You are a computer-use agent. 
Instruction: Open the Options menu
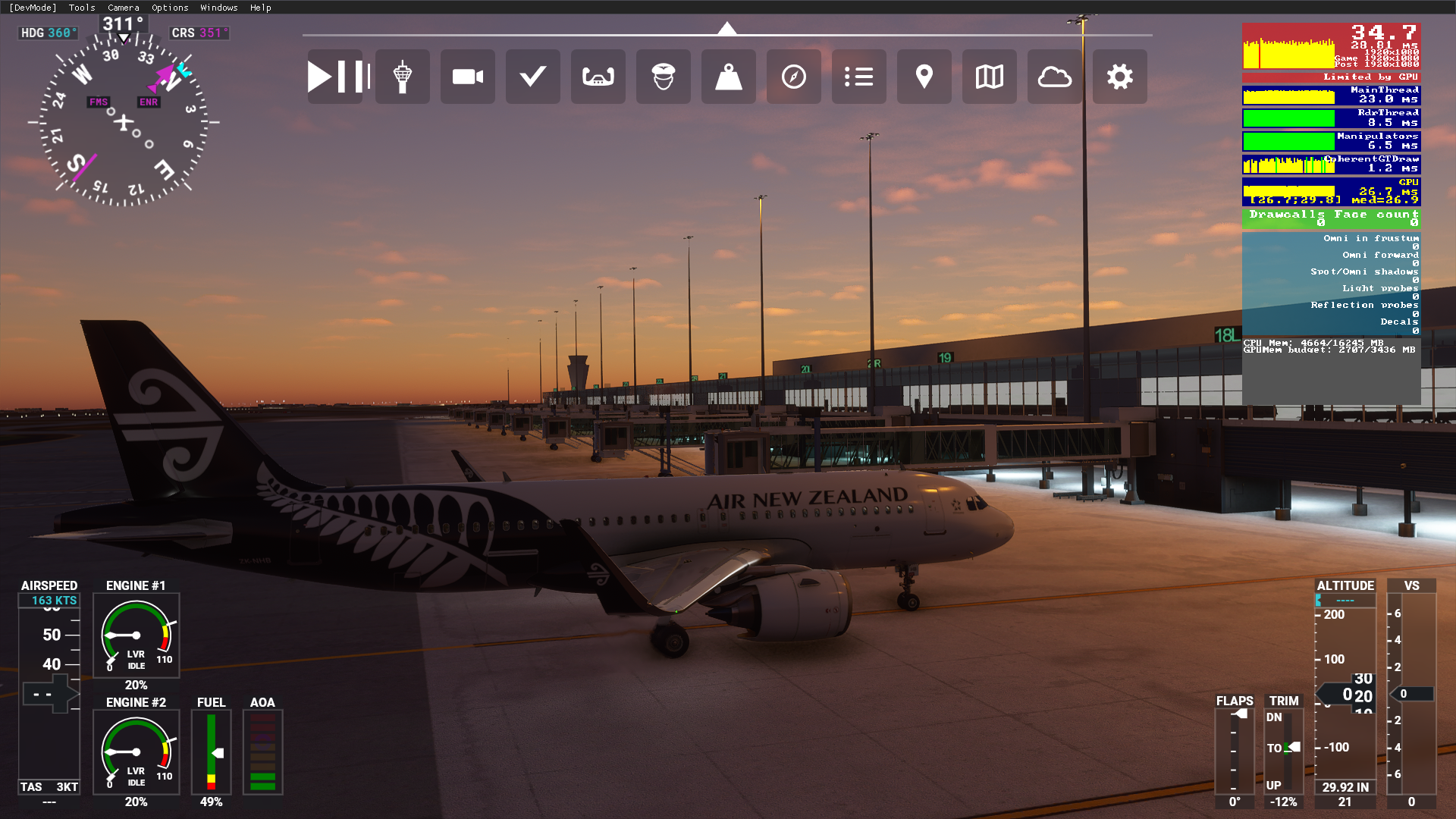tap(170, 8)
